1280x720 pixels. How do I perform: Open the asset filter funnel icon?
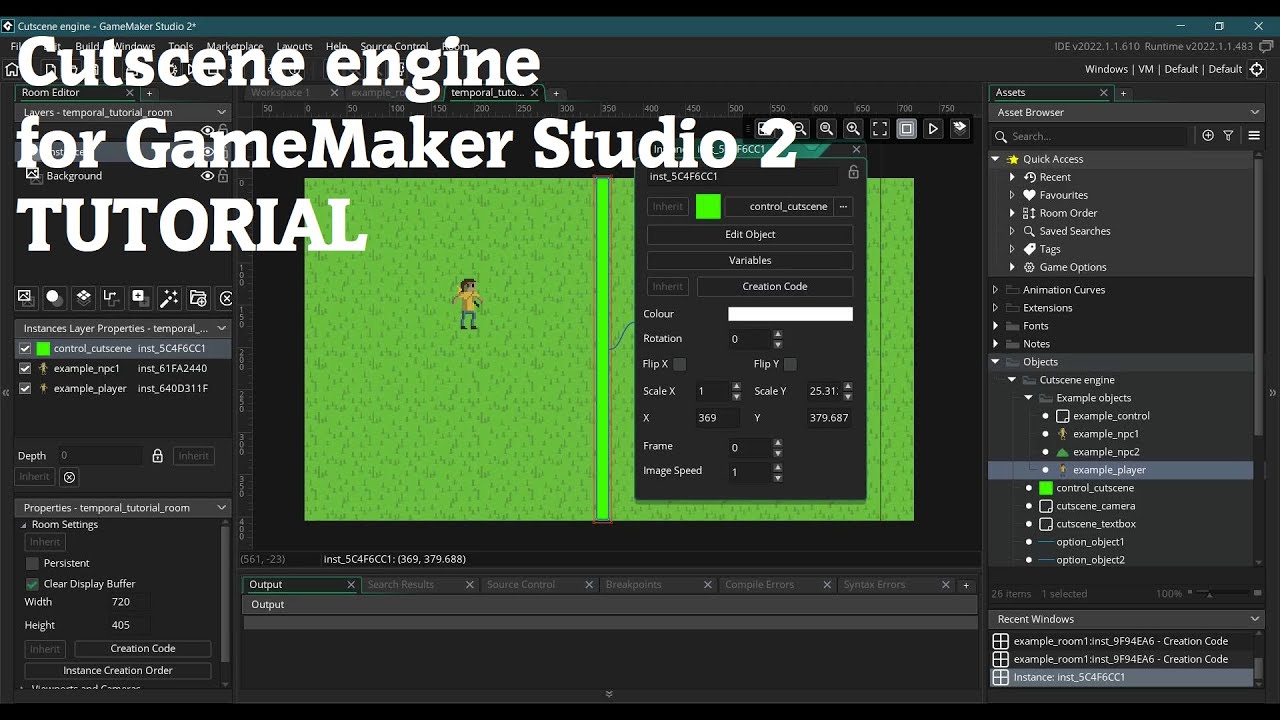tap(1229, 136)
